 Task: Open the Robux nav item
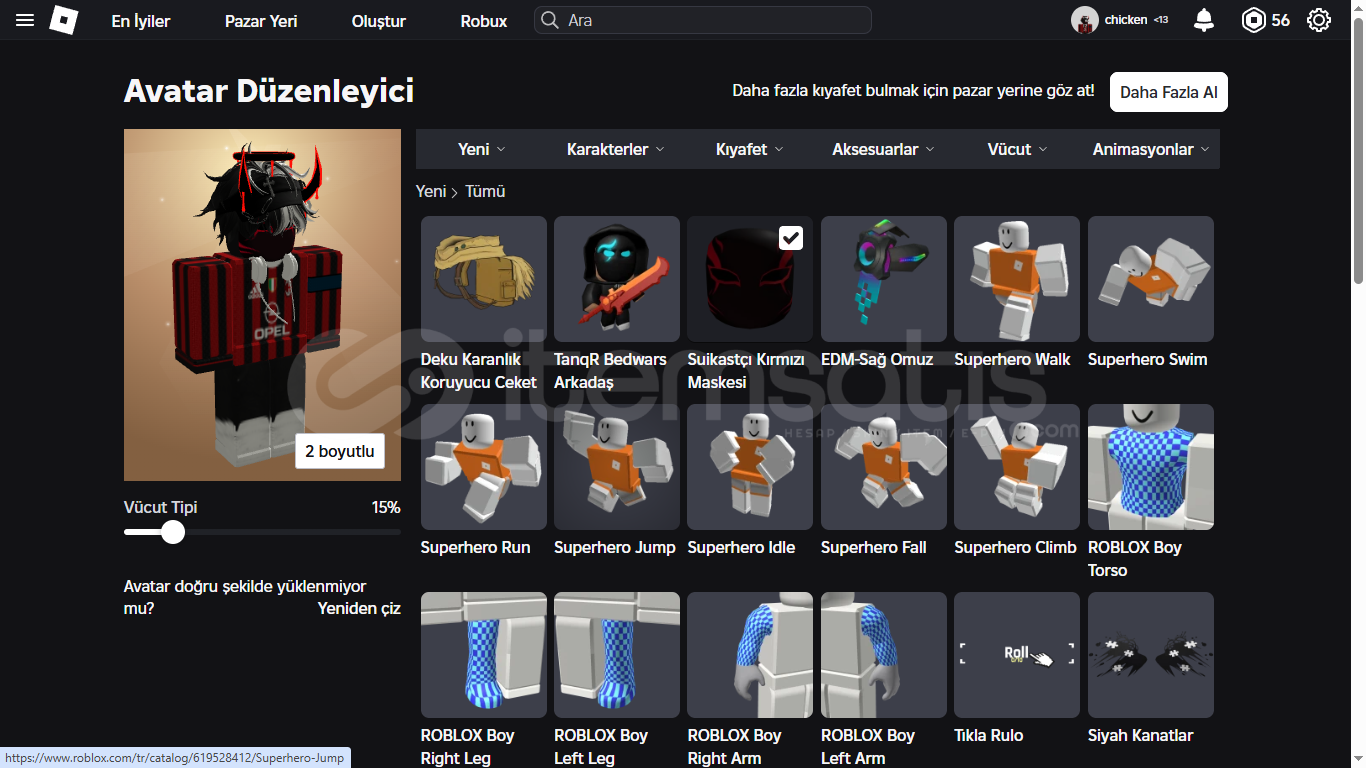click(x=484, y=21)
